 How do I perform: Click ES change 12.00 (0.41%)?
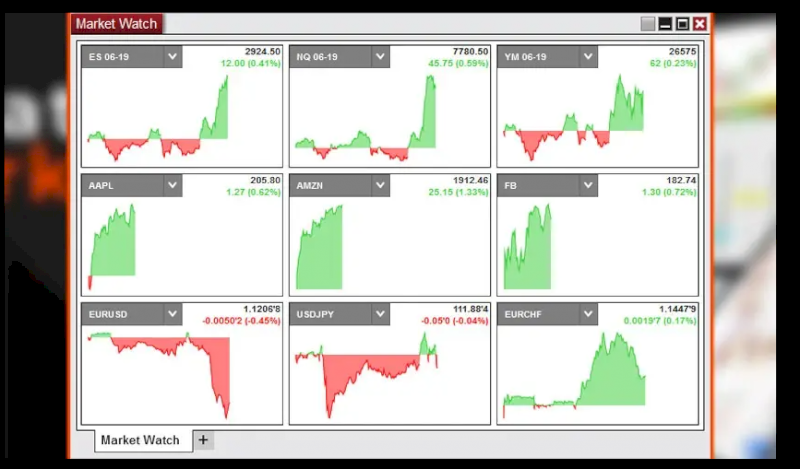click(x=251, y=63)
